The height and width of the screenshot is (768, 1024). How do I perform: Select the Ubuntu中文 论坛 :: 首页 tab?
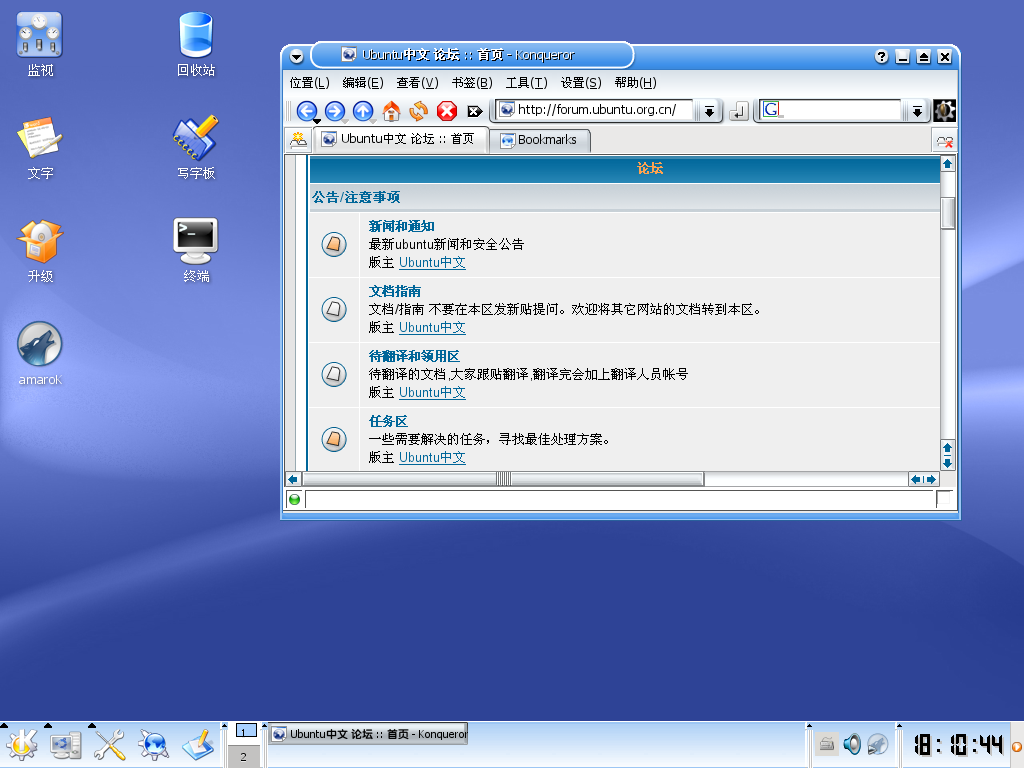[400, 139]
